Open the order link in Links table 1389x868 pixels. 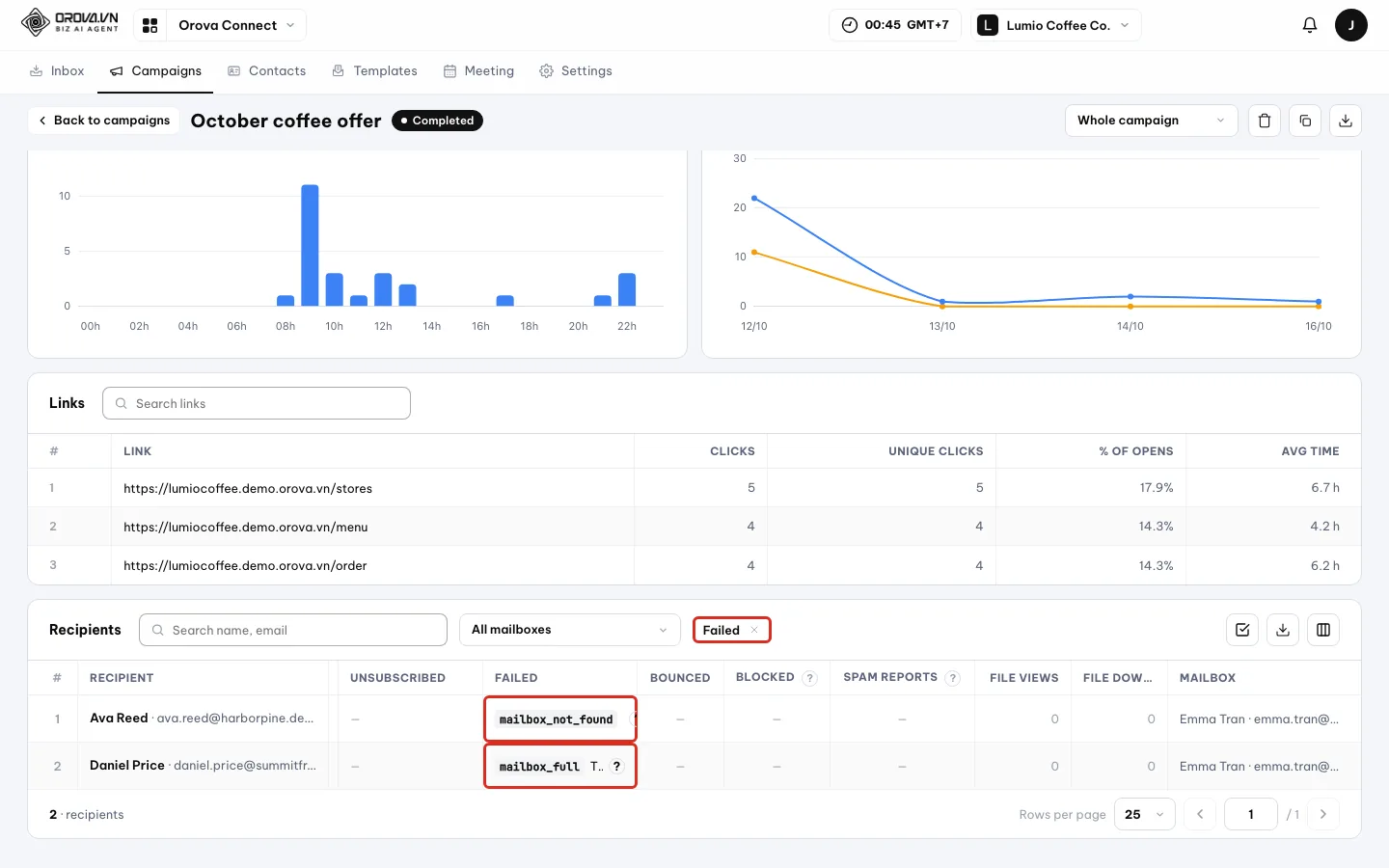pyautogui.click(x=245, y=566)
